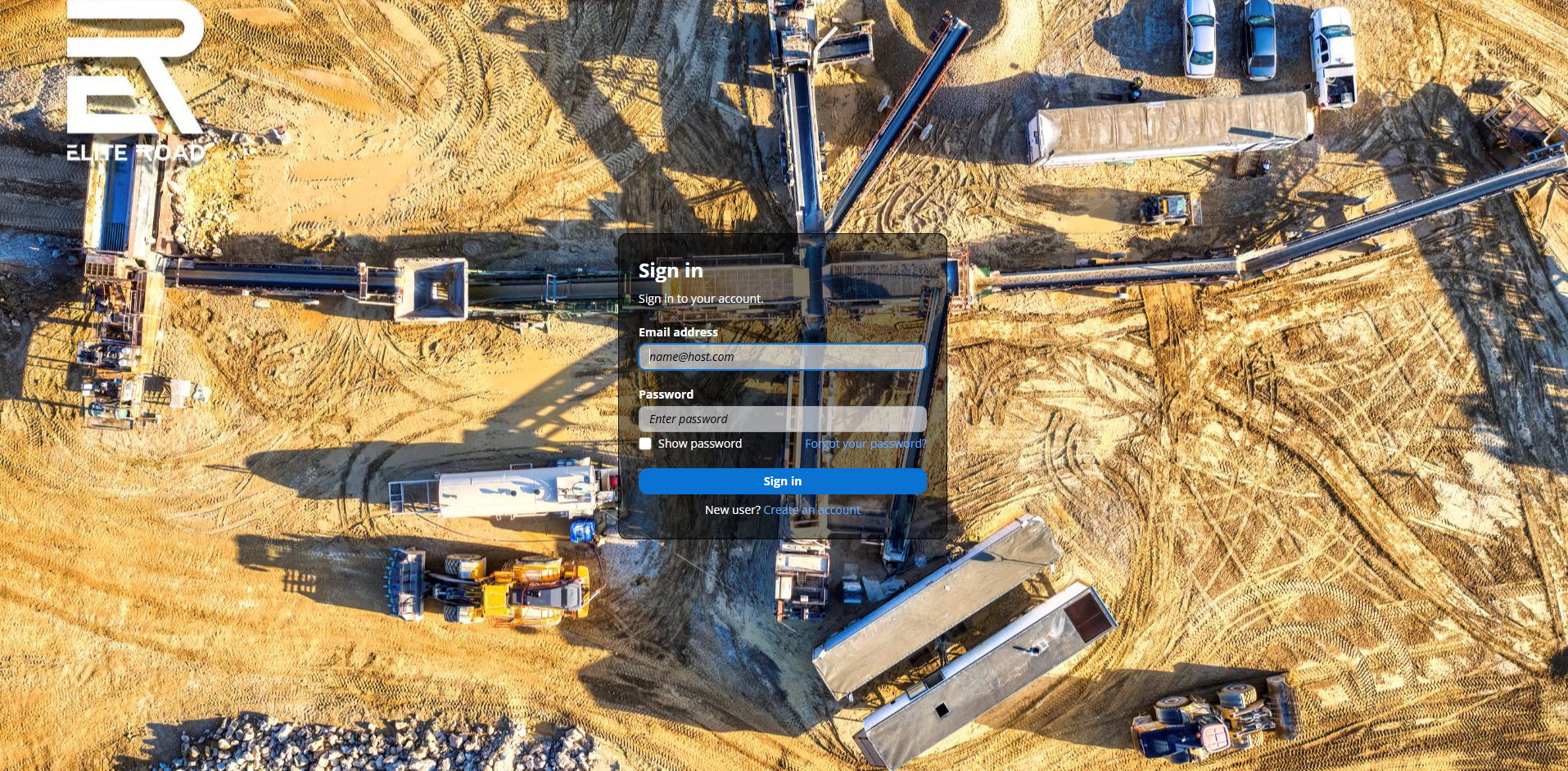Click the white water tanker truck
The image size is (1568, 771).
516,489
